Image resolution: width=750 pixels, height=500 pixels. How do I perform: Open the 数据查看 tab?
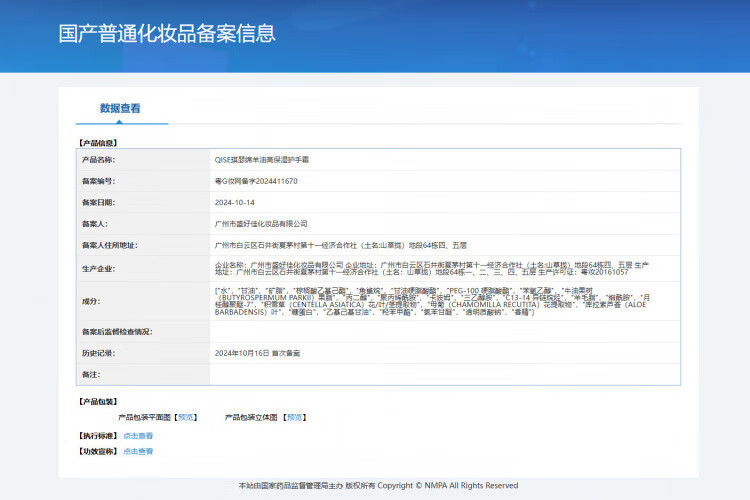click(x=120, y=108)
